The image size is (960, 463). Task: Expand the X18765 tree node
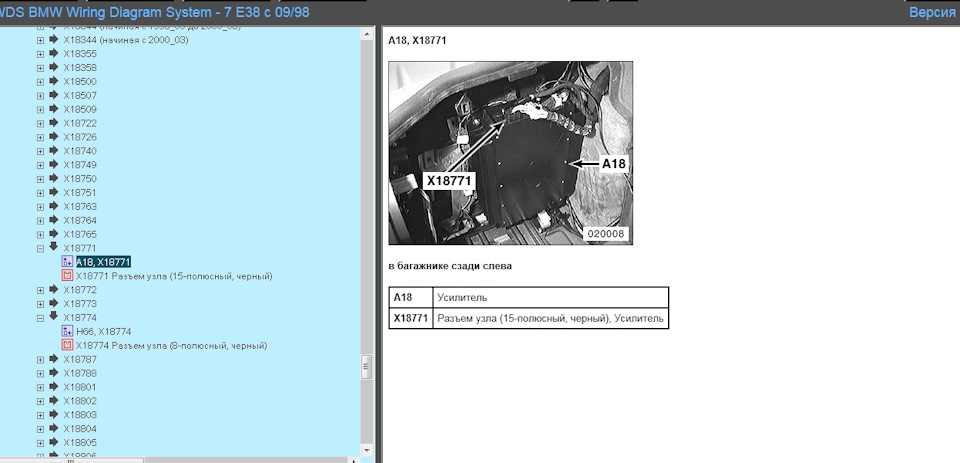tap(40, 235)
